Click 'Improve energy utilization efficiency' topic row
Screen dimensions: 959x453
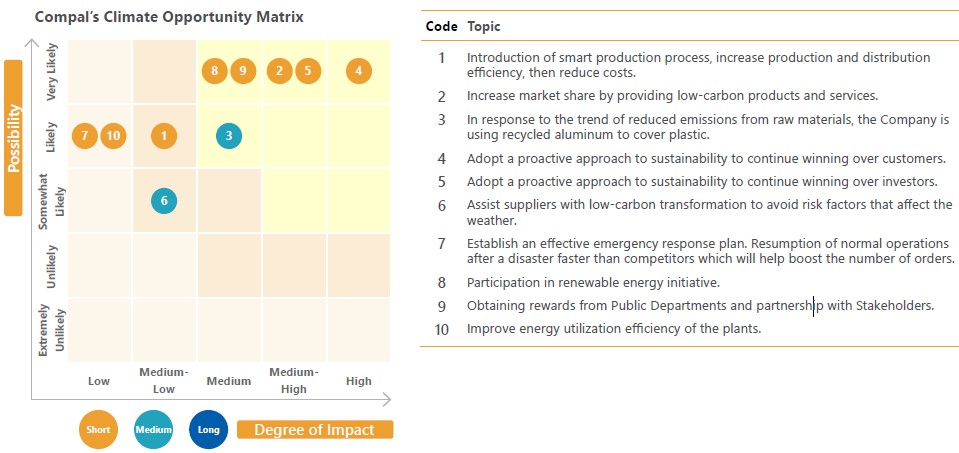pos(686,329)
